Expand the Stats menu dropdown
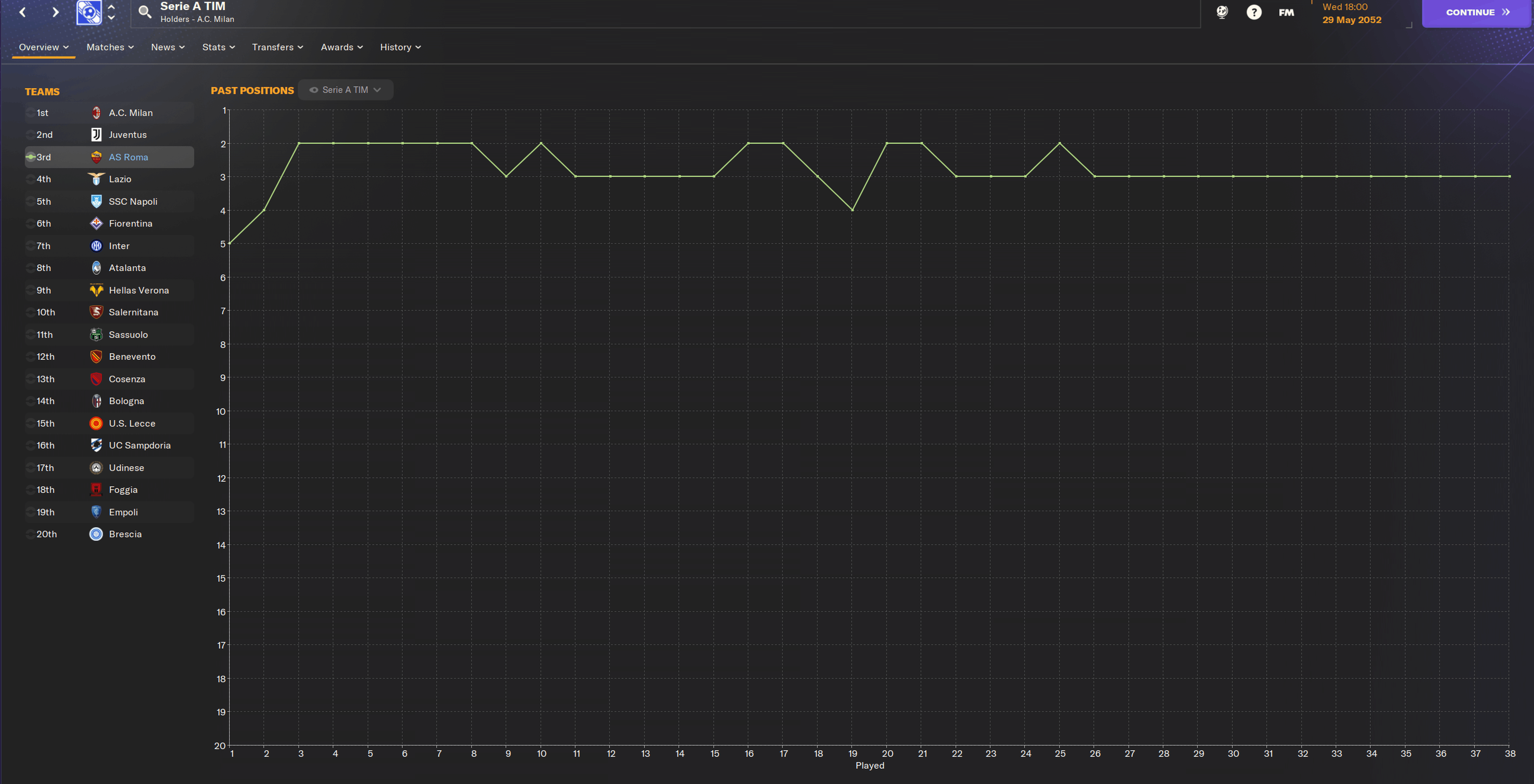1534x784 pixels. [x=219, y=47]
